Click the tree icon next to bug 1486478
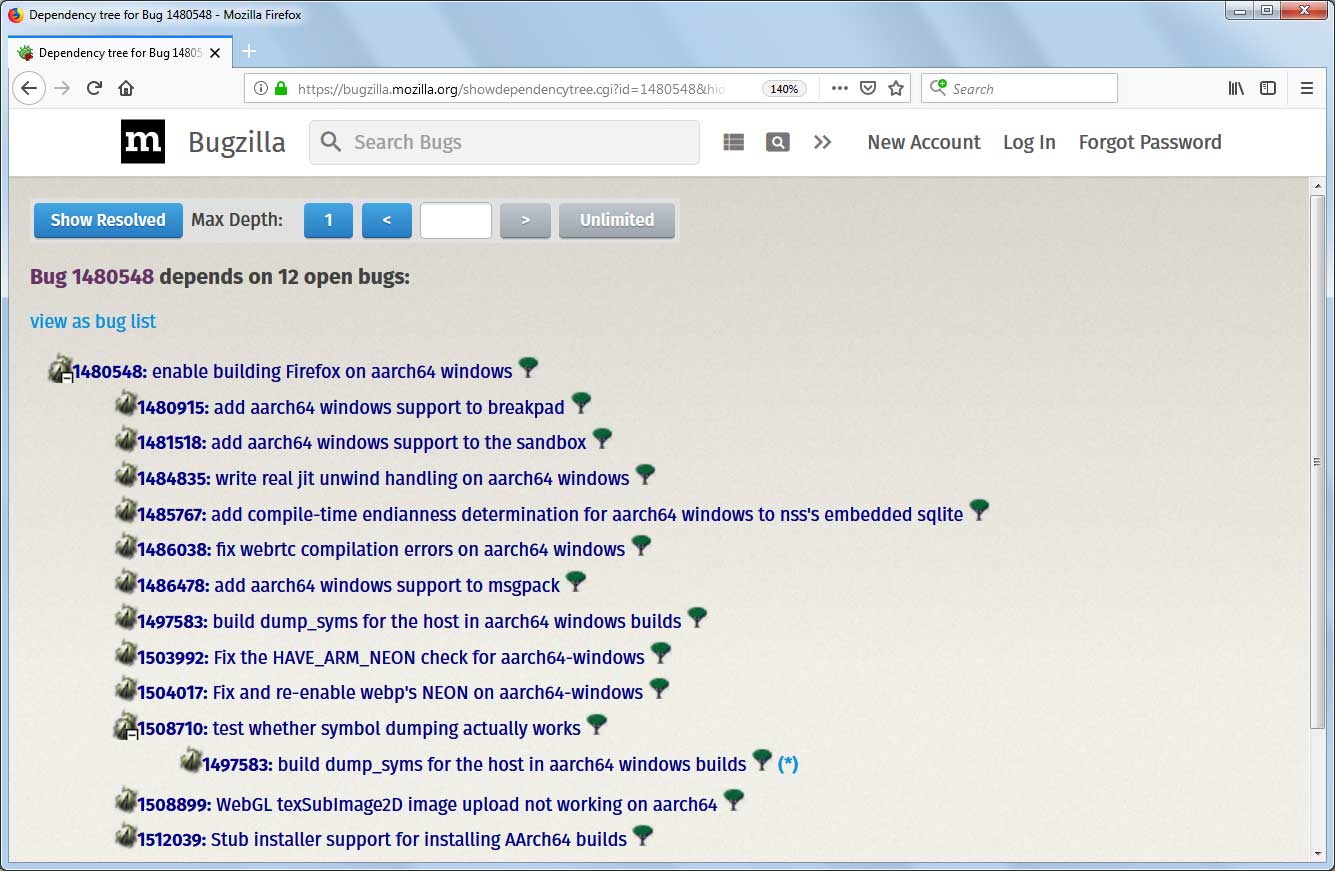This screenshot has height=871, width=1335. (x=576, y=582)
